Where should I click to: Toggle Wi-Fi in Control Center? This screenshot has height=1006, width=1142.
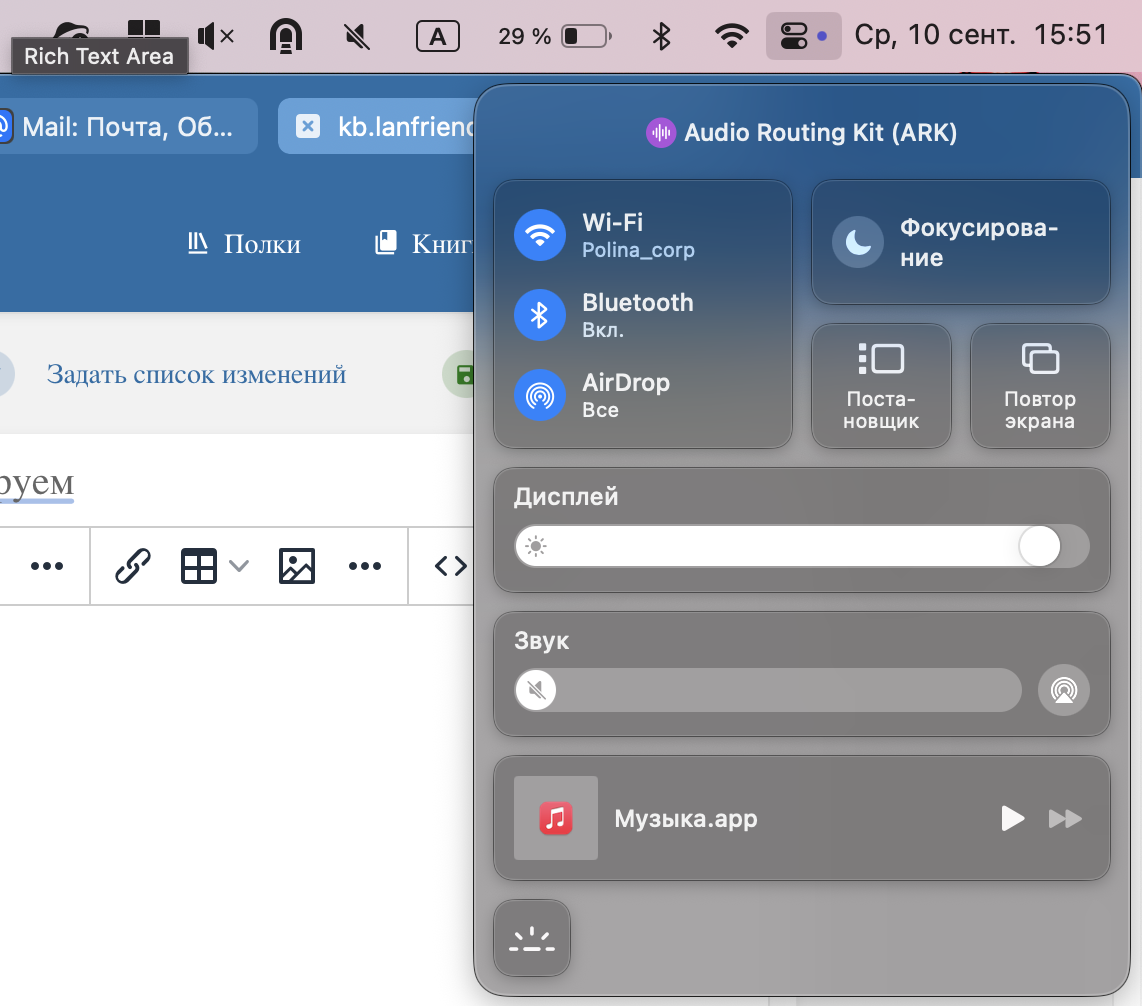point(540,235)
